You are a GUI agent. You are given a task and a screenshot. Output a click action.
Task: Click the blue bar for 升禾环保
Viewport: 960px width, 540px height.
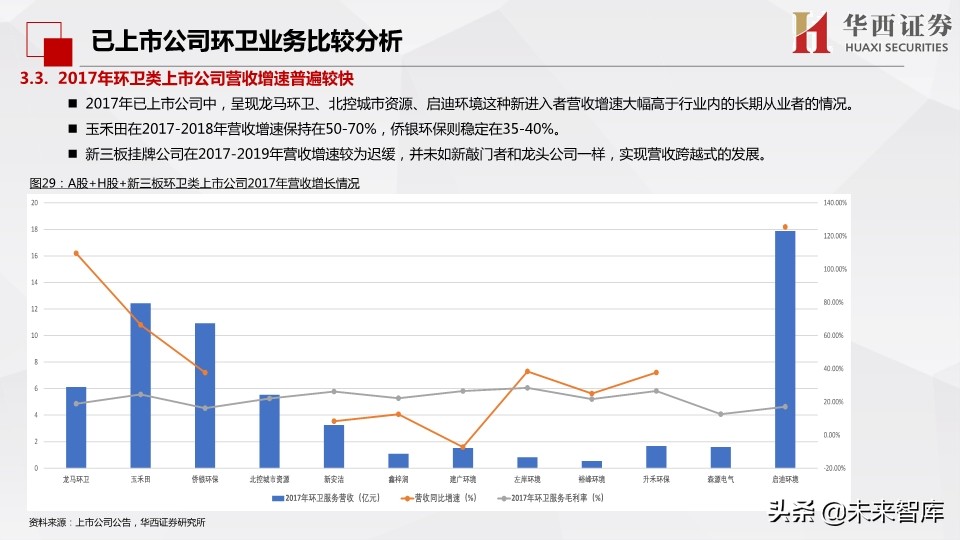pos(656,457)
